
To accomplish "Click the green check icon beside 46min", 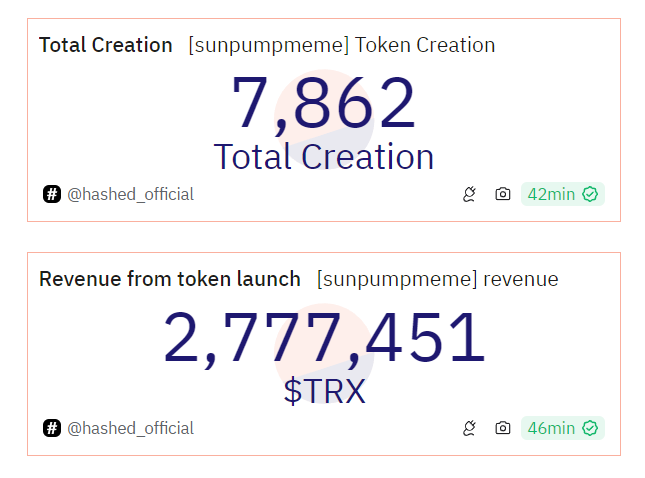I will 590,428.
